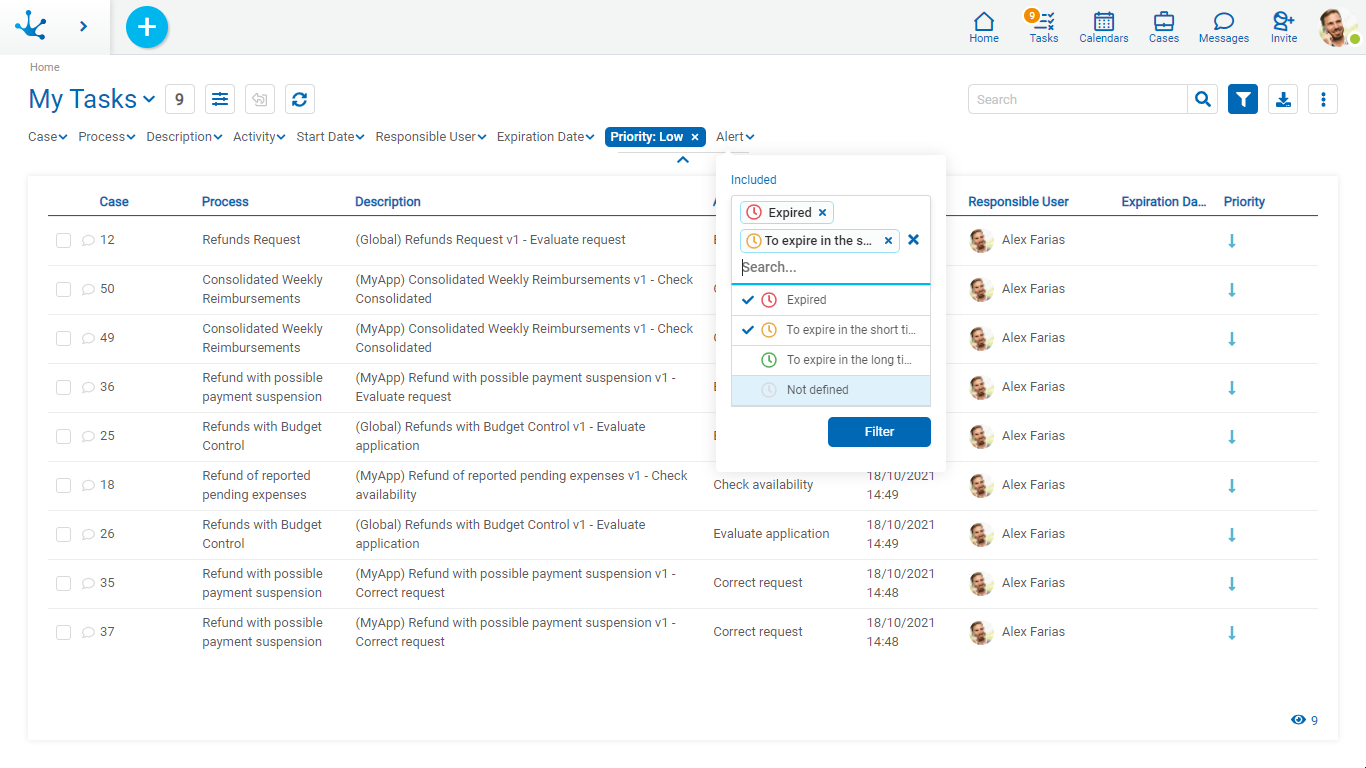Click the download export icon

pos(1283,99)
